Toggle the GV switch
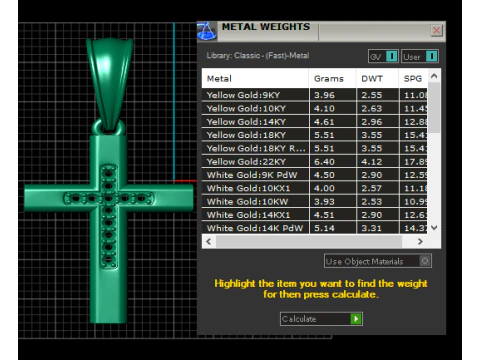The width and height of the screenshot is (480, 360). pos(383,56)
